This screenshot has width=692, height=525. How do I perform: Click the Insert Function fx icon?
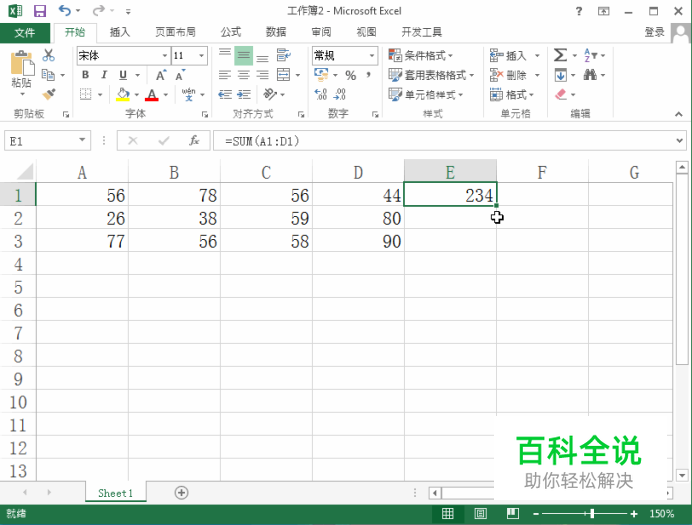[x=194, y=141]
